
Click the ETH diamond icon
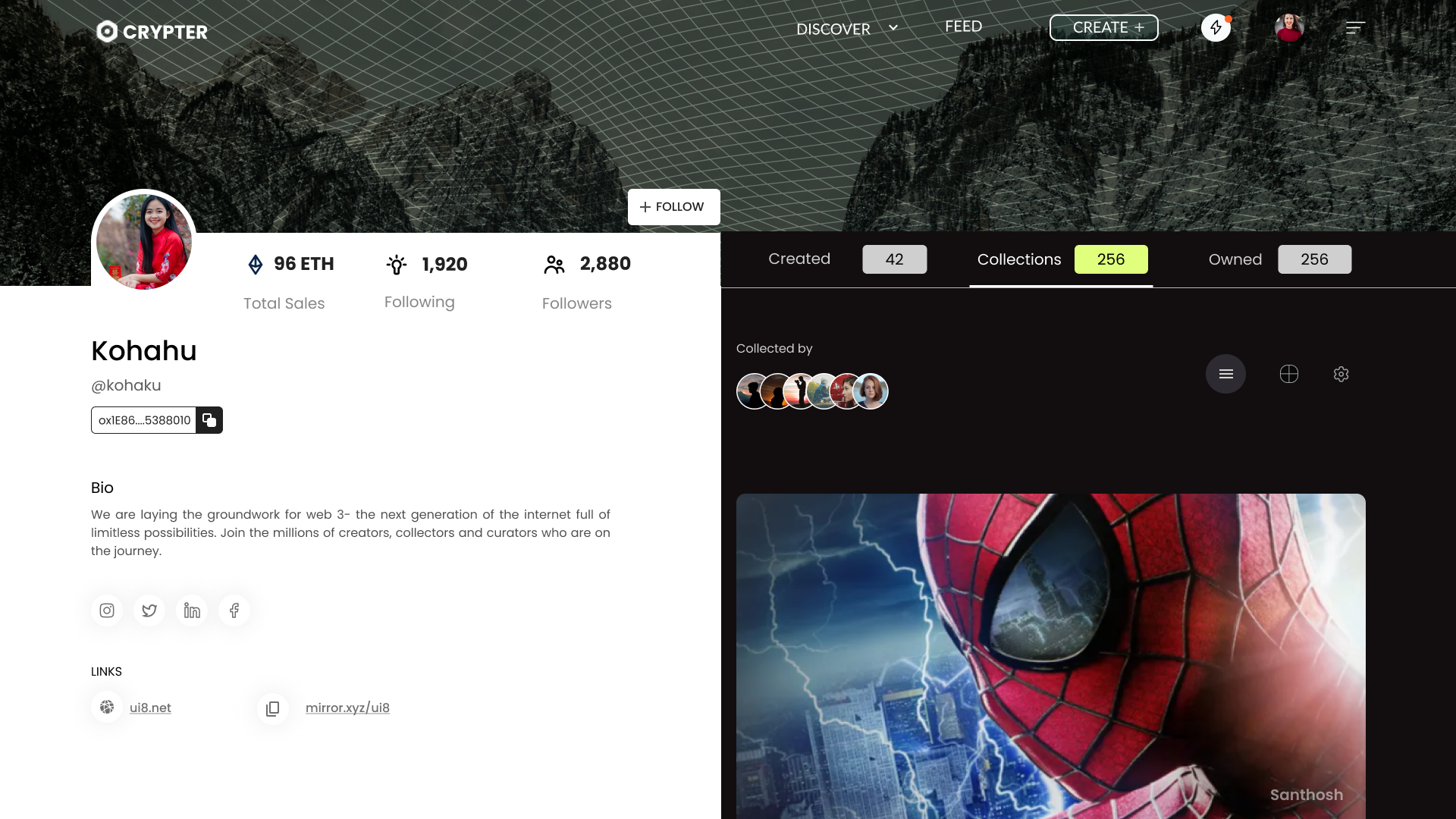click(255, 264)
